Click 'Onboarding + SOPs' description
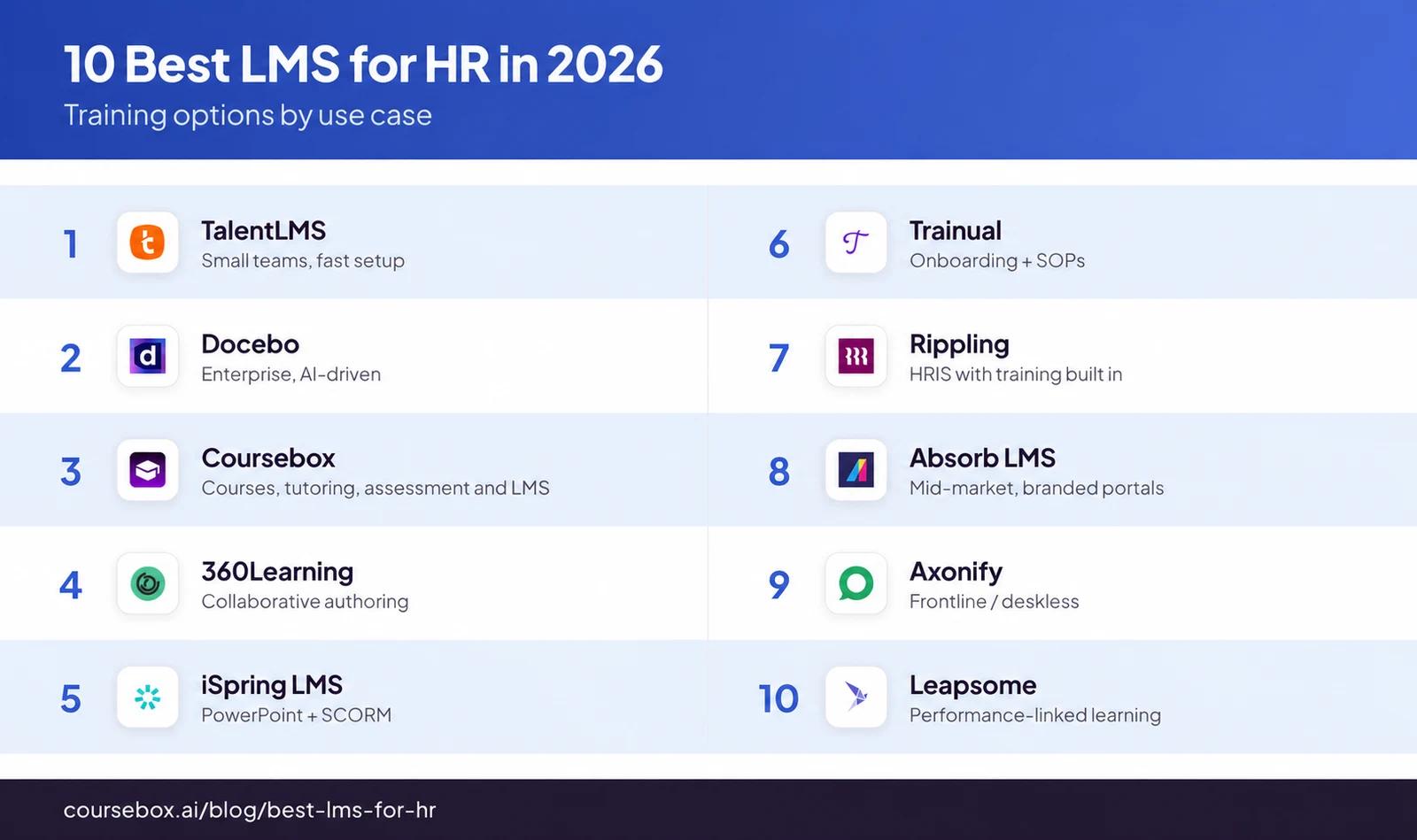Image resolution: width=1417 pixels, height=840 pixels. pos(997,261)
